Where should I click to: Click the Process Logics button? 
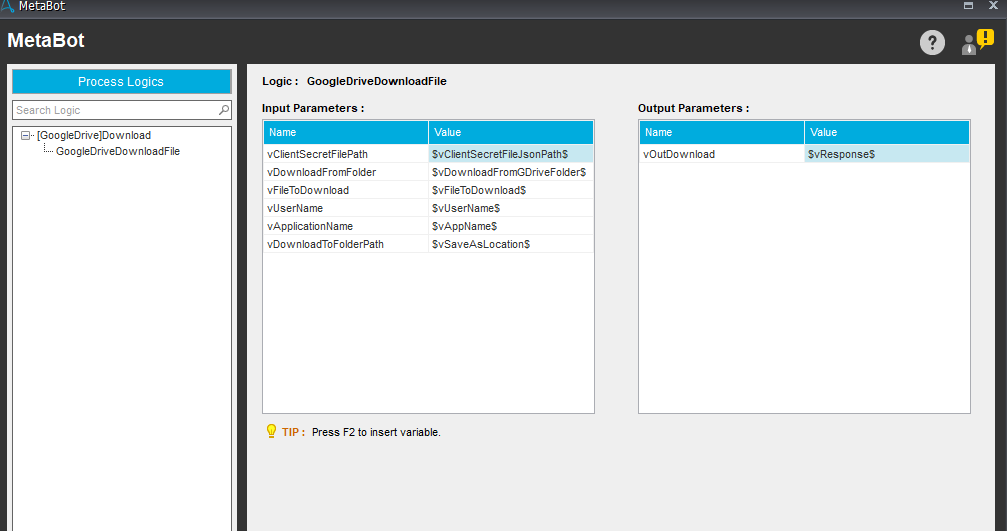click(121, 82)
